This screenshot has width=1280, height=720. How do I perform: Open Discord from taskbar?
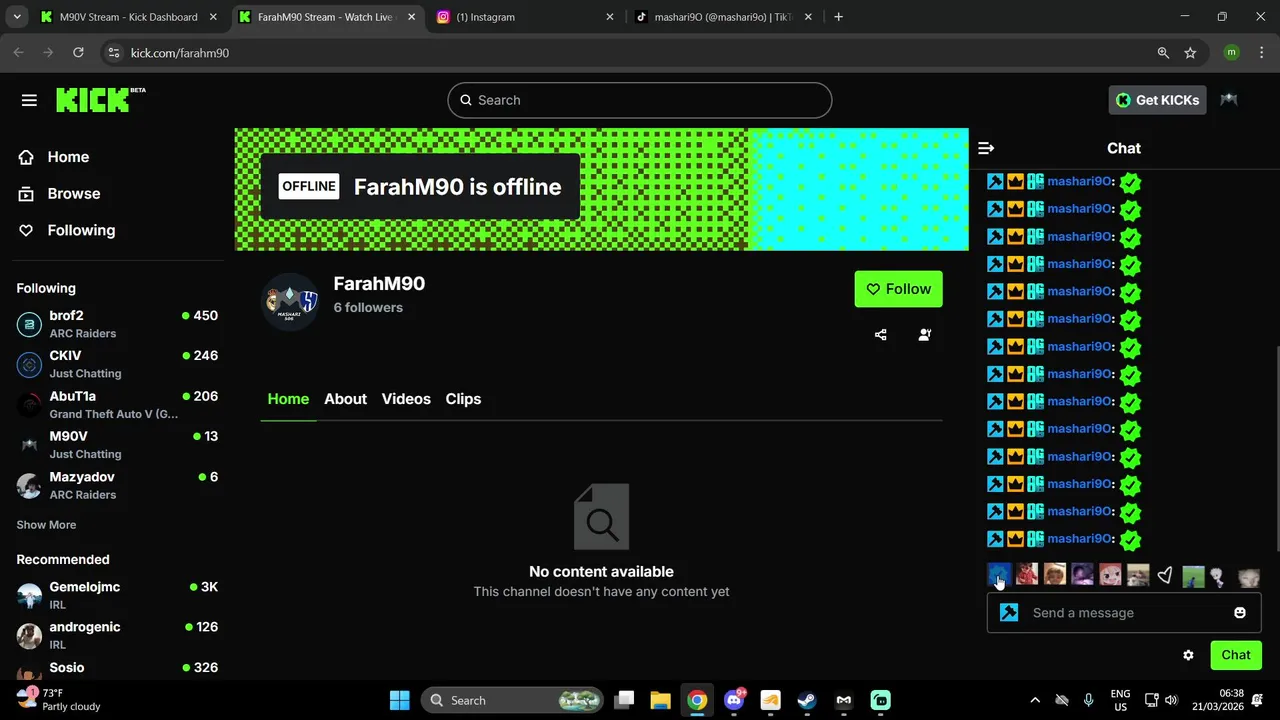(734, 700)
